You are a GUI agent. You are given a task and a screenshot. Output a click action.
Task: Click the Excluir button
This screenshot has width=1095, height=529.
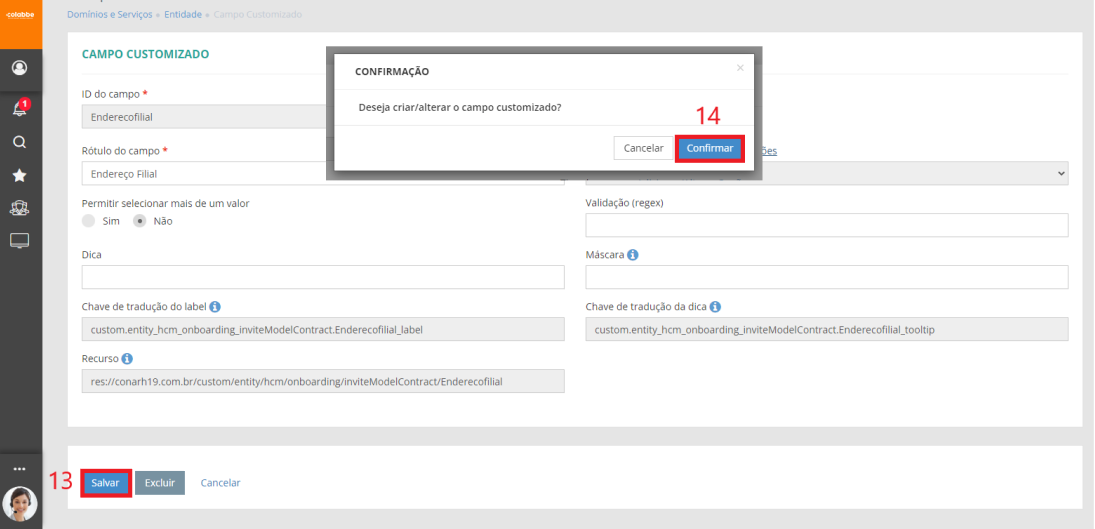pos(159,483)
